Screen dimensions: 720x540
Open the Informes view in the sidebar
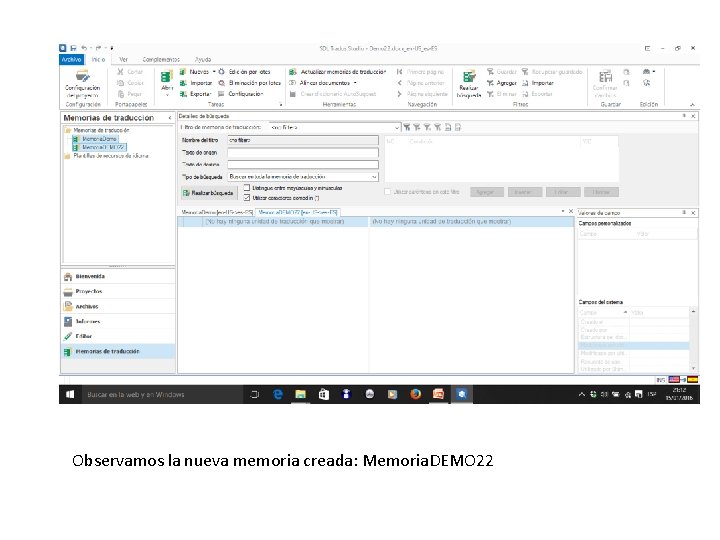[118, 321]
